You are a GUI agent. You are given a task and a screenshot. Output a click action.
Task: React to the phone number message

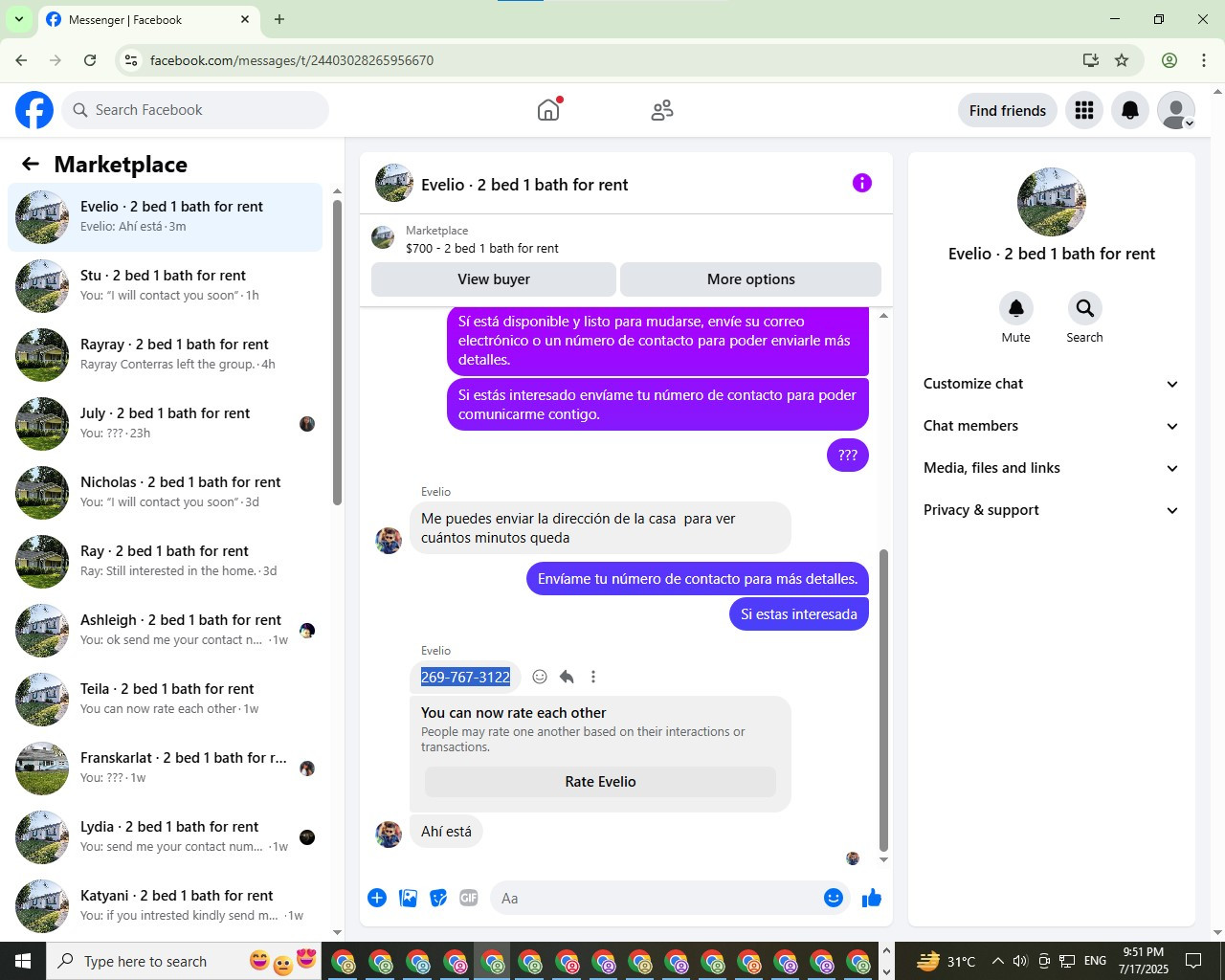point(540,677)
